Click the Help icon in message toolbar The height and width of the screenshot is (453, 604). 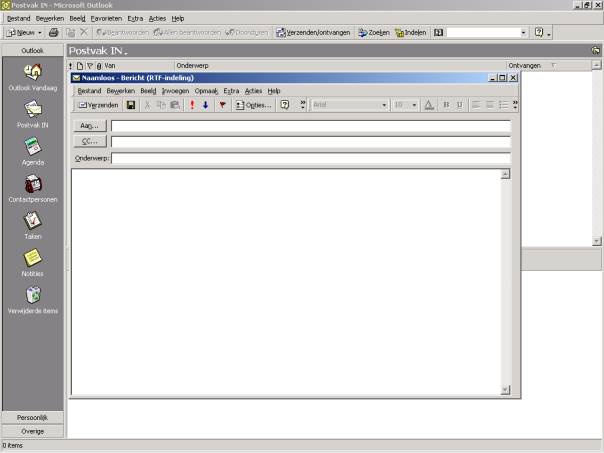285,105
